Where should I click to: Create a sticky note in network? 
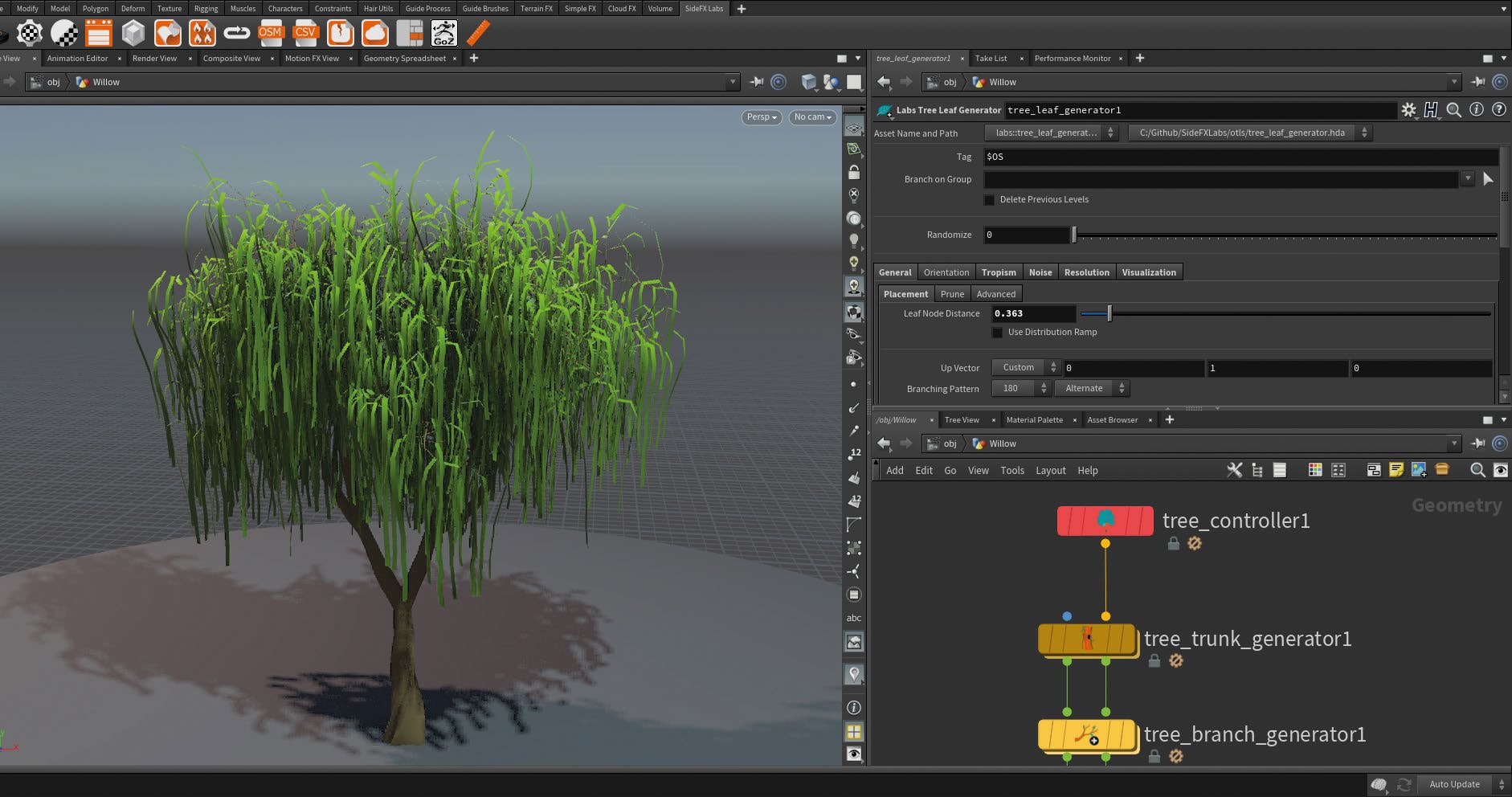click(1396, 470)
